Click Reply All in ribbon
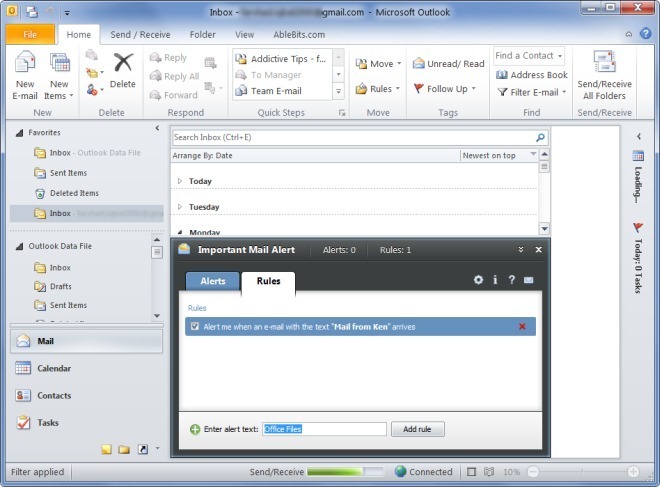Screen dimensions: 660x487 coord(175,76)
